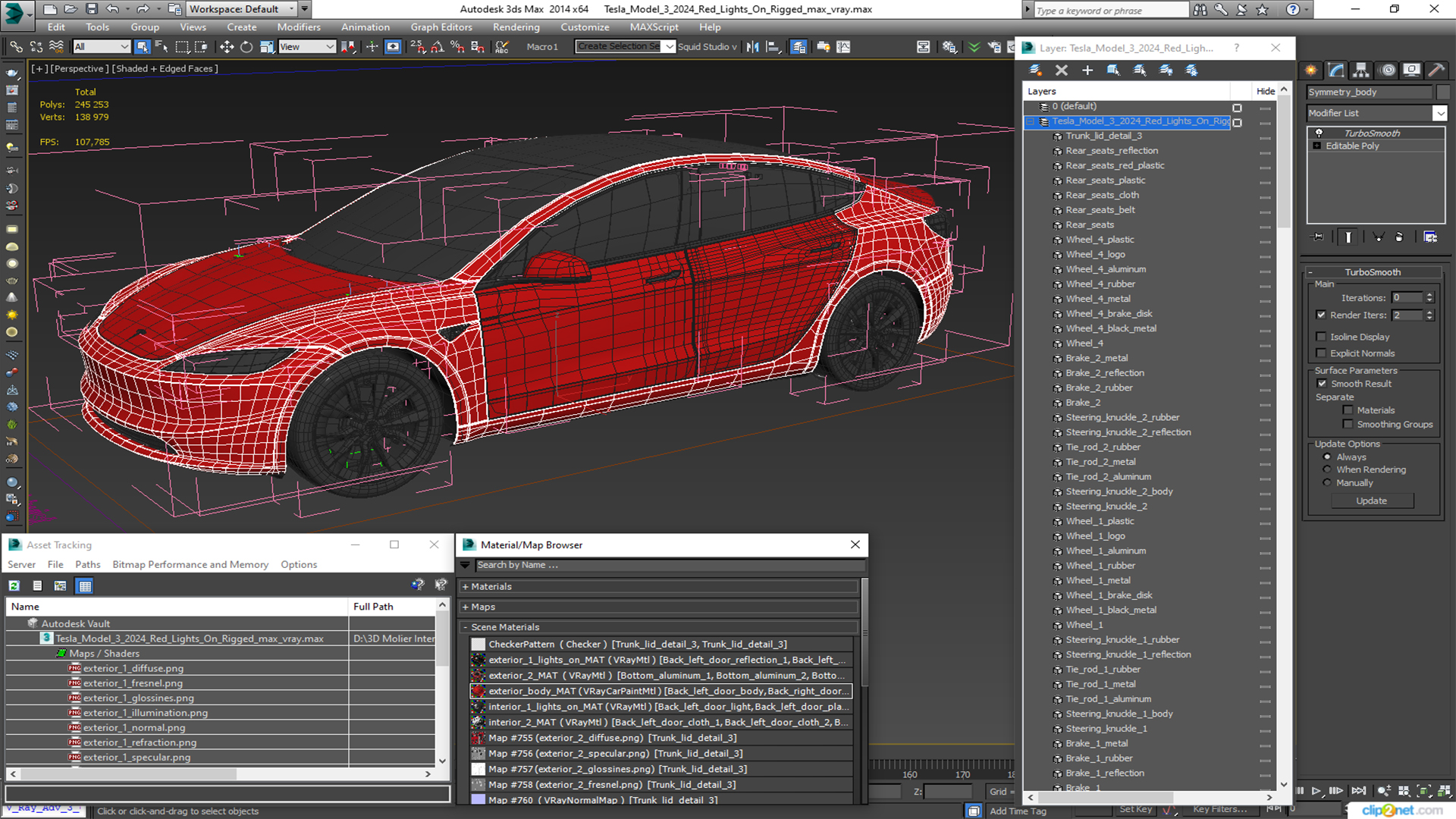Enable the Separate by Smoothing Groups checkbox

coord(1348,425)
